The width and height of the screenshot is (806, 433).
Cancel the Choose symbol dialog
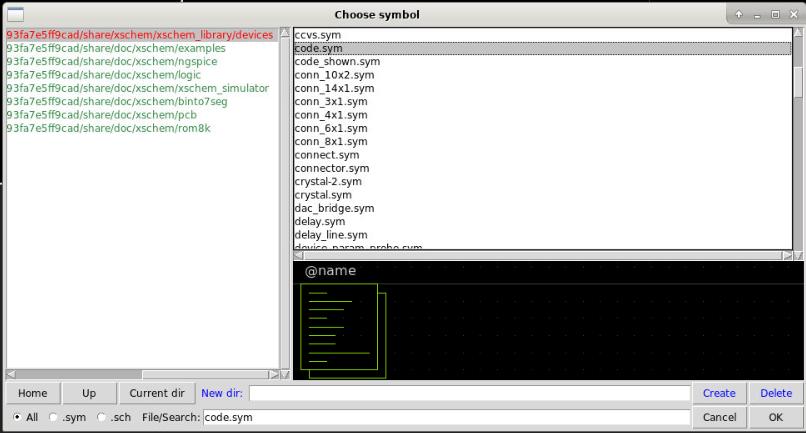719,417
